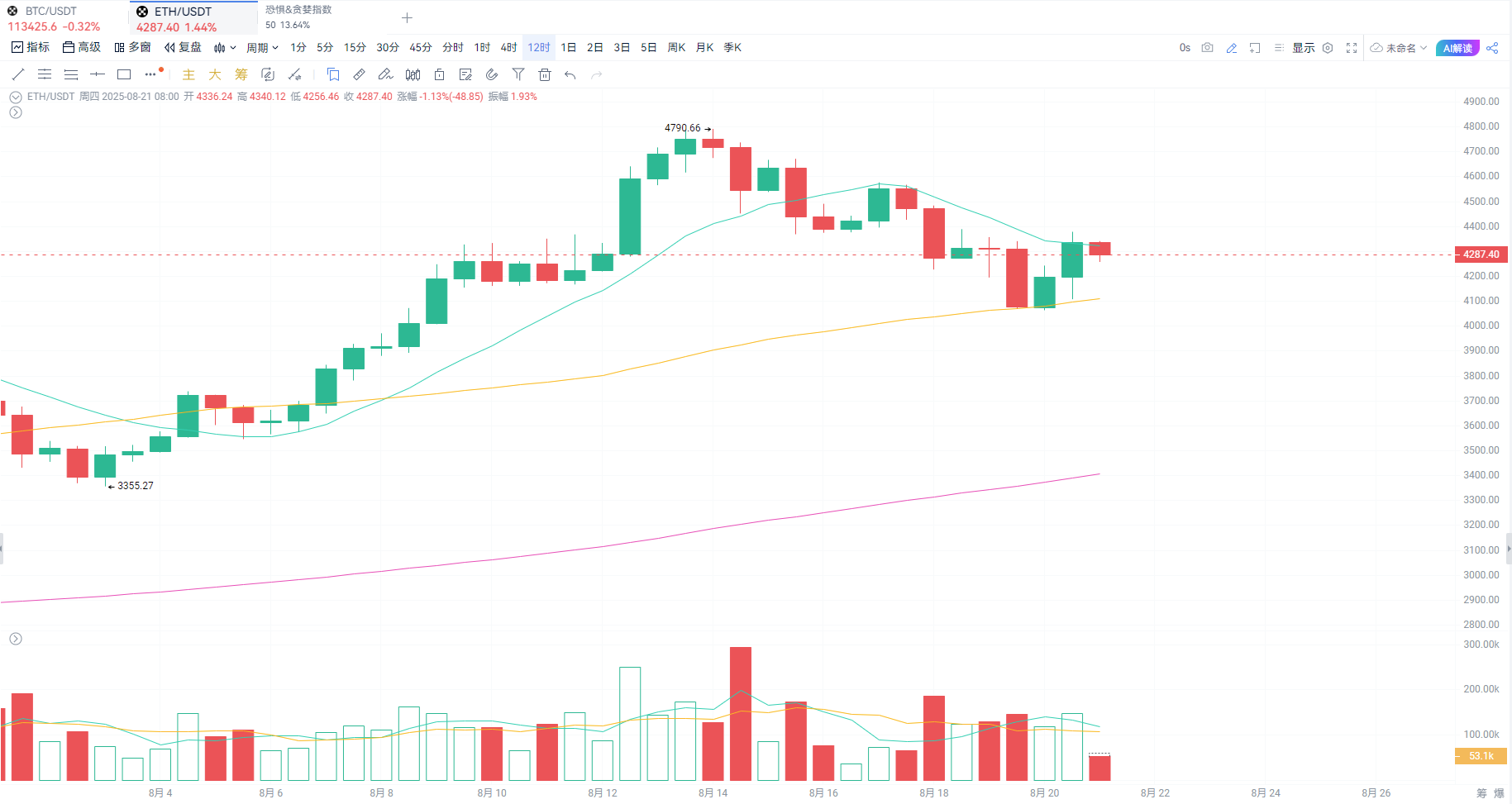
Task: Expand the volume indicator panel arrow
Action: tap(15, 639)
